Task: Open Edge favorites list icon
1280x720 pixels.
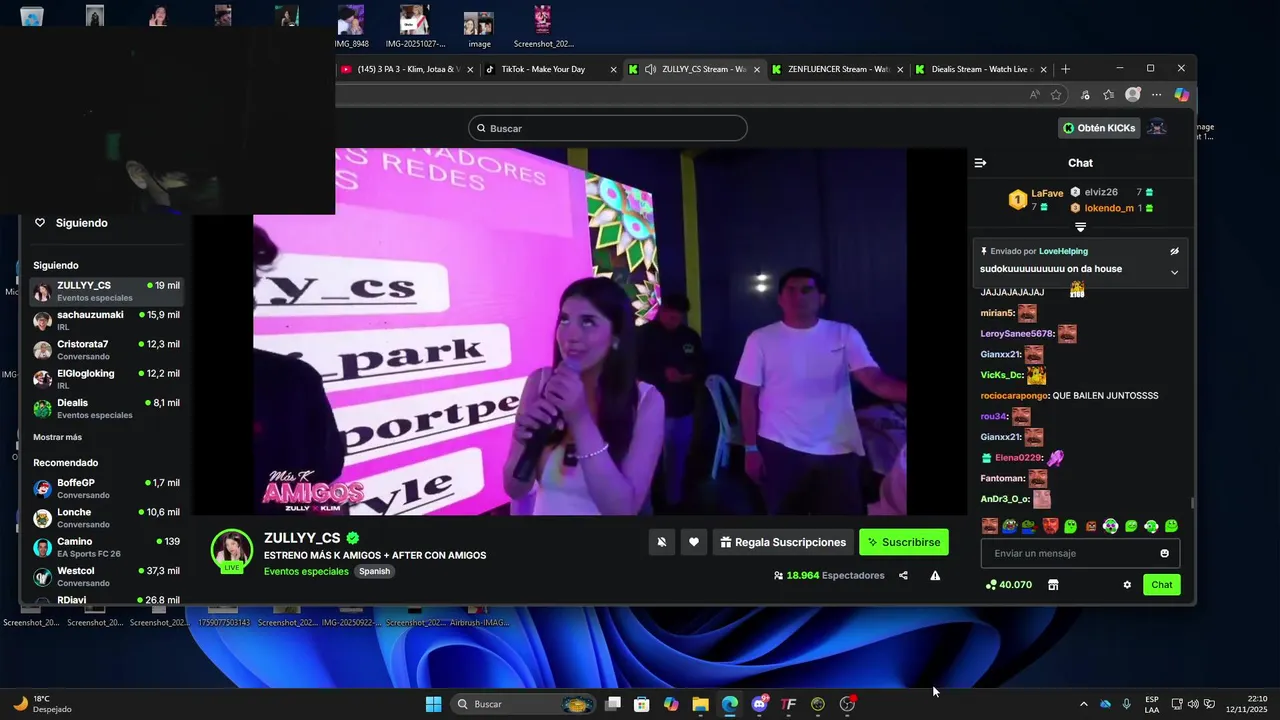Action: [1108, 95]
